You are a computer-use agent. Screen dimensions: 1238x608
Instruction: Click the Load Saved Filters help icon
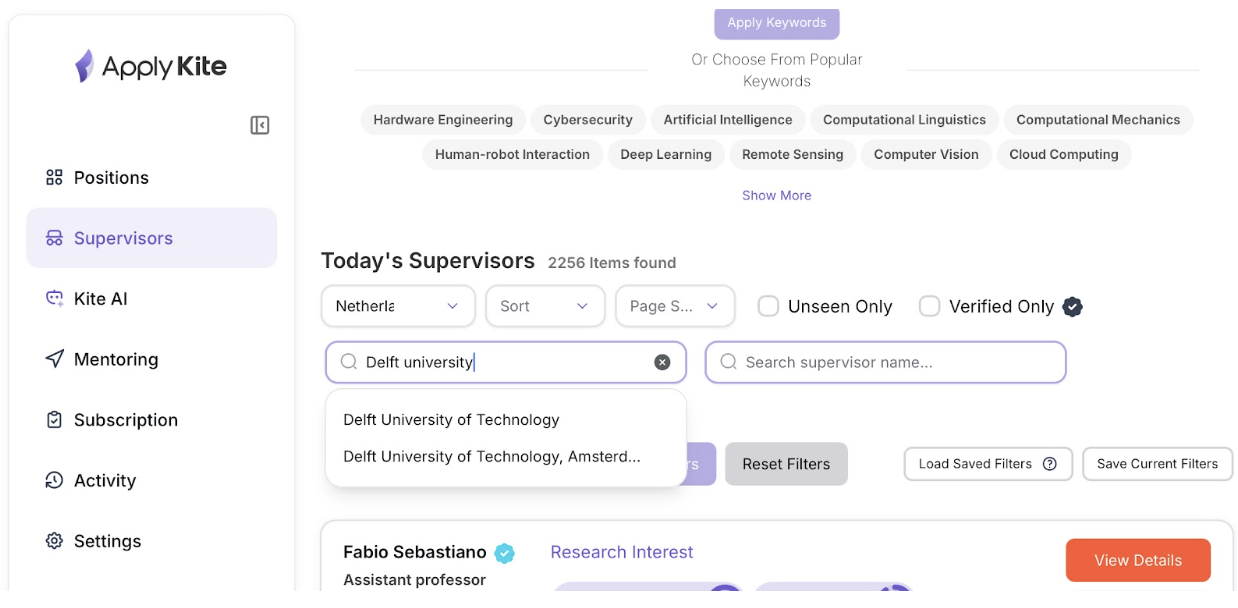pyautogui.click(x=1050, y=464)
